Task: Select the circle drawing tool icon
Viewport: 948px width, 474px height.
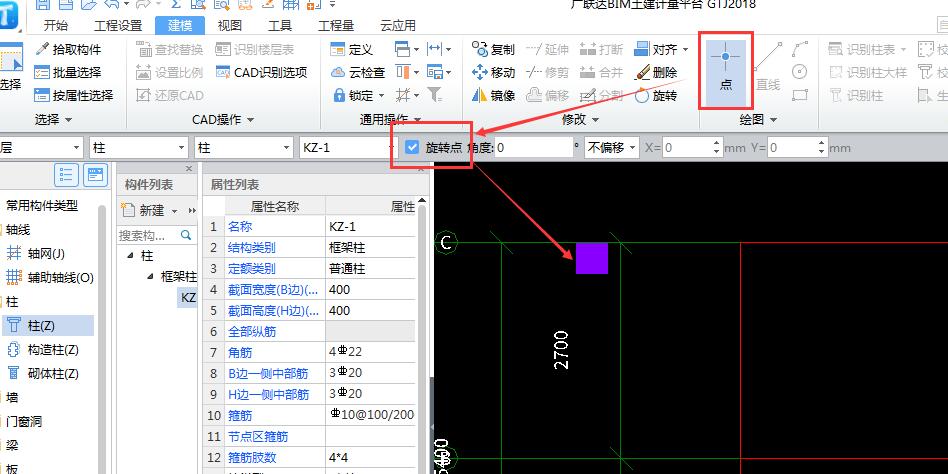Action: (800, 72)
